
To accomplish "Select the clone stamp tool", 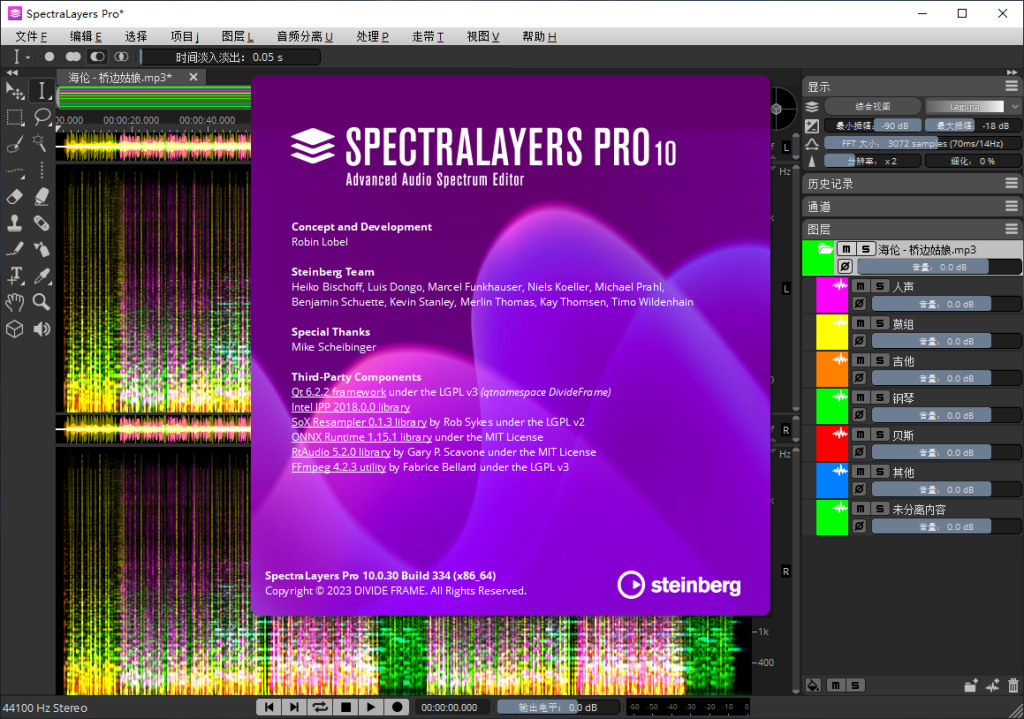I will tap(14, 223).
